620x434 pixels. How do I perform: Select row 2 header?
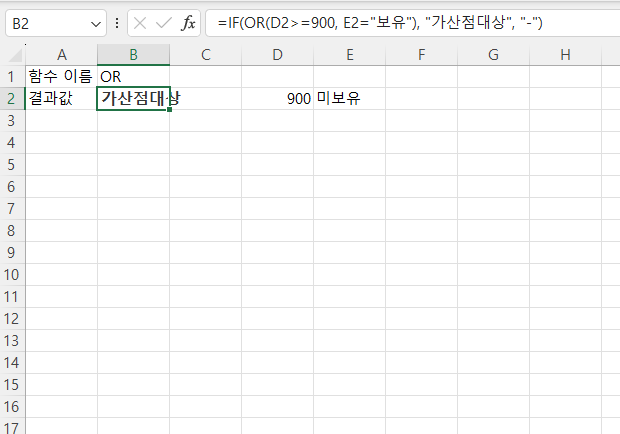(12, 99)
